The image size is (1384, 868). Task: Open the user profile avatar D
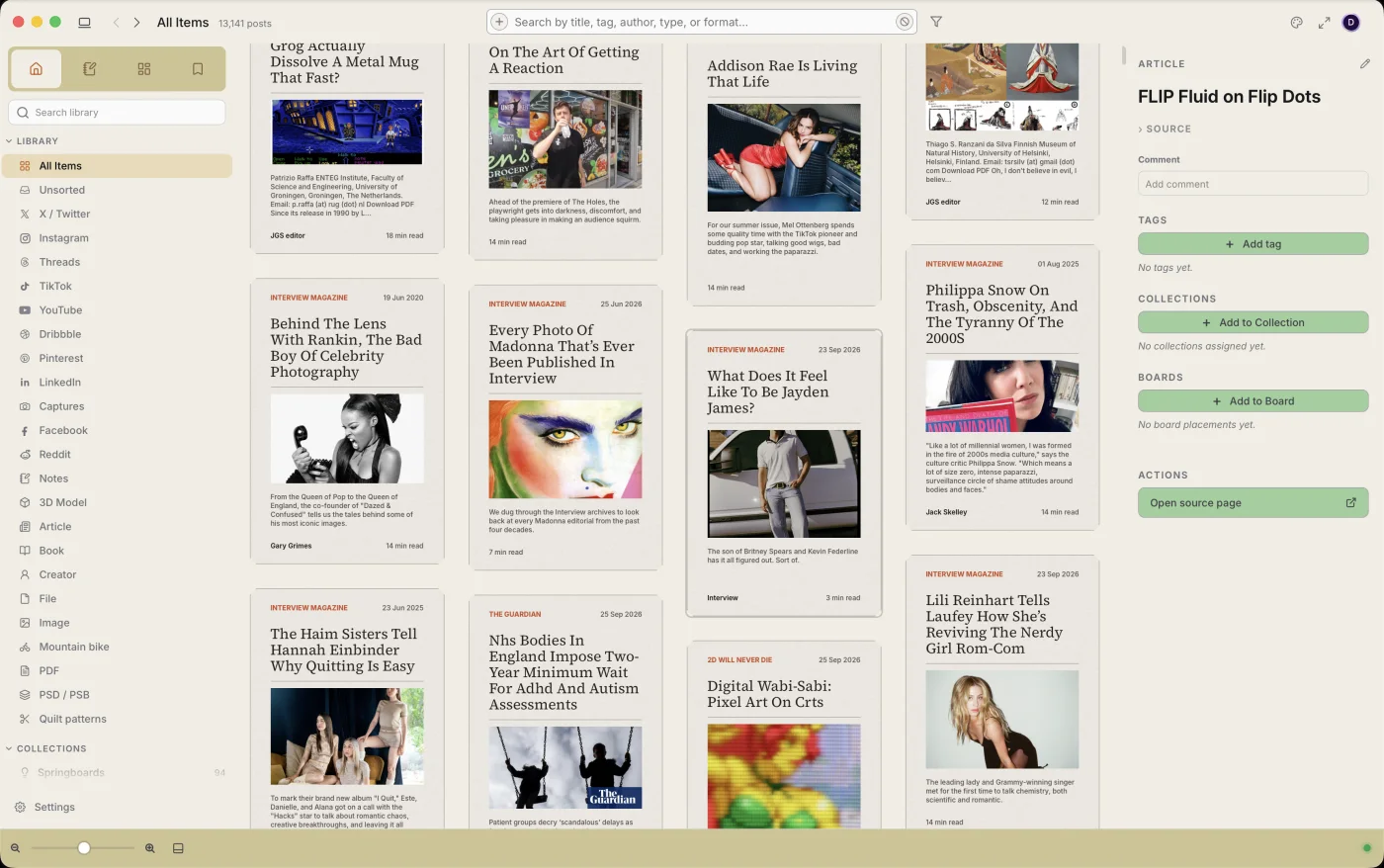tap(1350, 23)
